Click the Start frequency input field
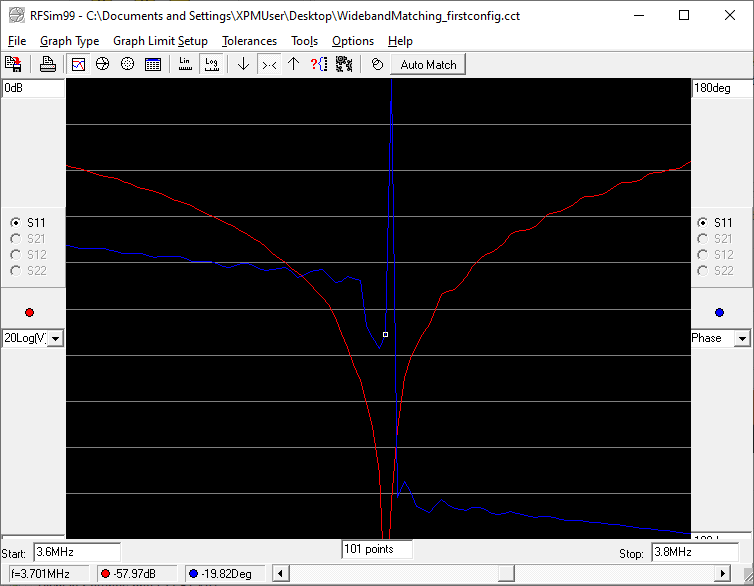 point(76,552)
